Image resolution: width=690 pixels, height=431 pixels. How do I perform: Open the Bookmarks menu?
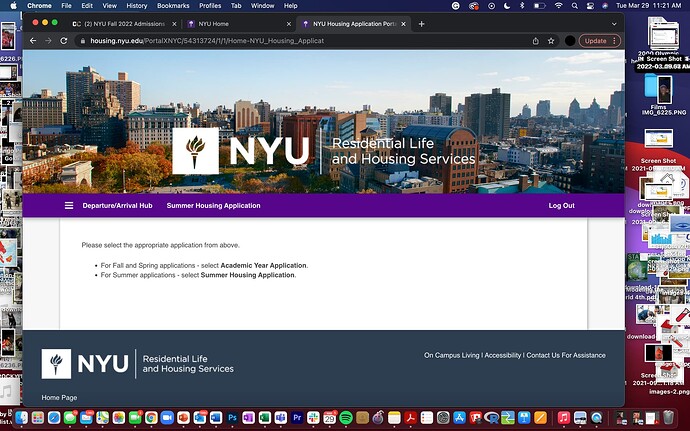pos(173,6)
